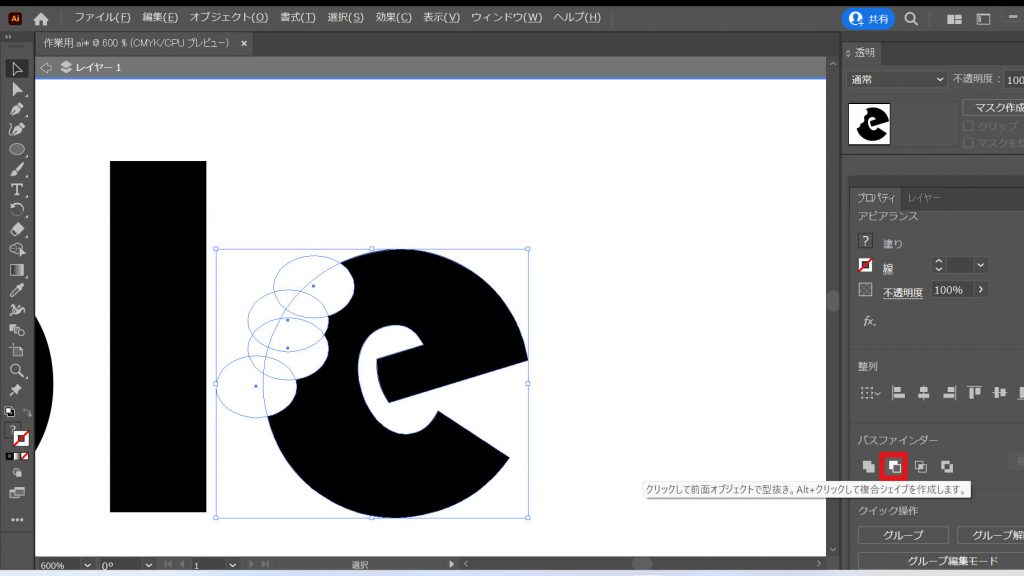
Task: Open the Align To options dropdown
Action: click(870, 392)
